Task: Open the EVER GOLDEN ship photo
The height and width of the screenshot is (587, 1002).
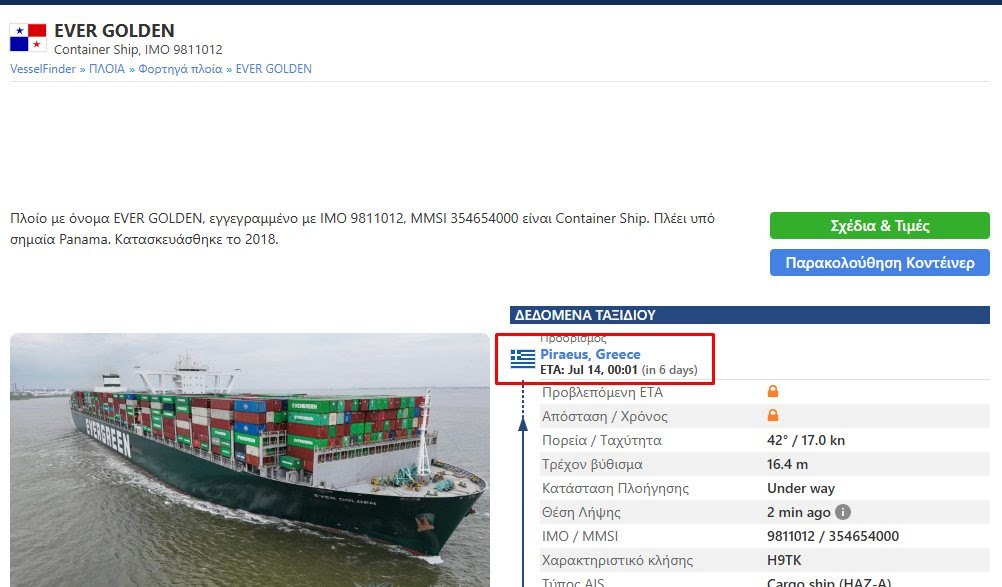Action: click(x=250, y=460)
